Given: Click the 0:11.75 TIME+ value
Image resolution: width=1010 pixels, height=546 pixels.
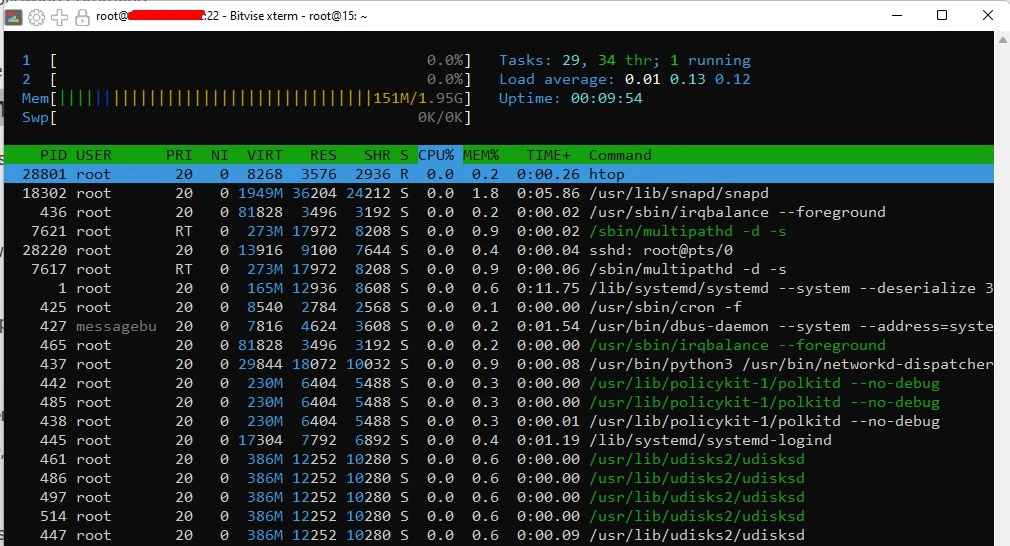Looking at the screenshot, I should [548, 288].
